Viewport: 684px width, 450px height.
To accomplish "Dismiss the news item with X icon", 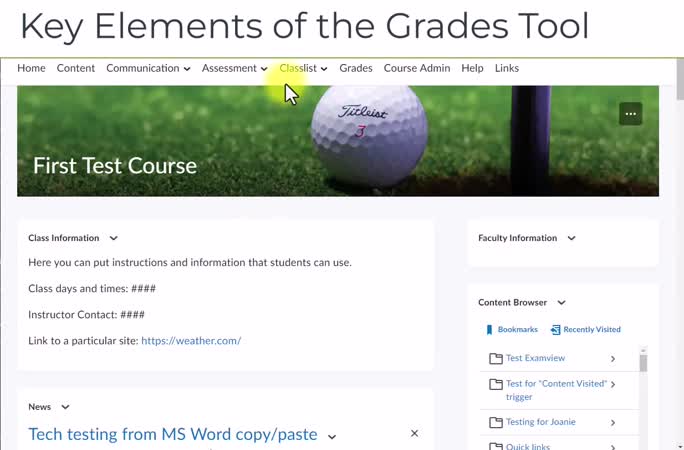I will (414, 433).
